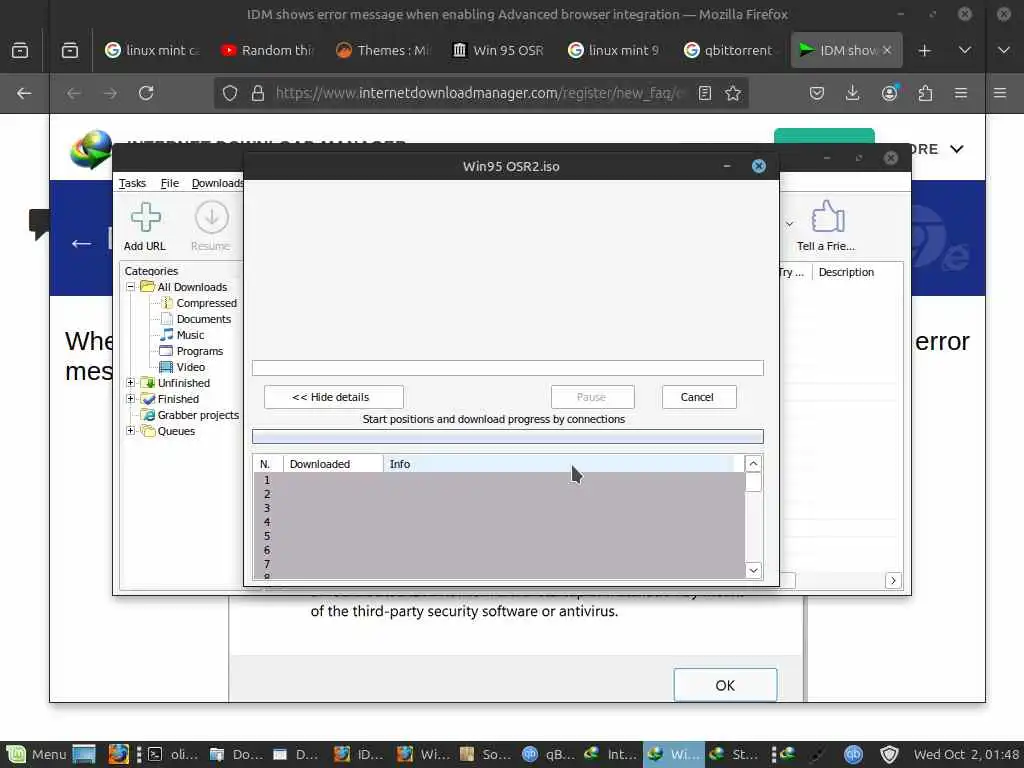Open the Linux Mint Menu button

(37, 754)
